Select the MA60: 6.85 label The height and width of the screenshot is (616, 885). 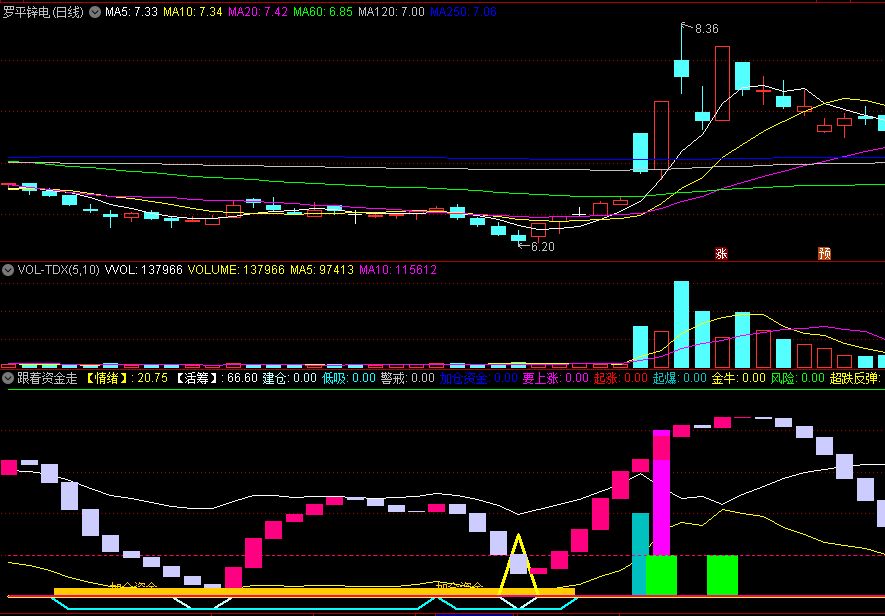coord(323,12)
